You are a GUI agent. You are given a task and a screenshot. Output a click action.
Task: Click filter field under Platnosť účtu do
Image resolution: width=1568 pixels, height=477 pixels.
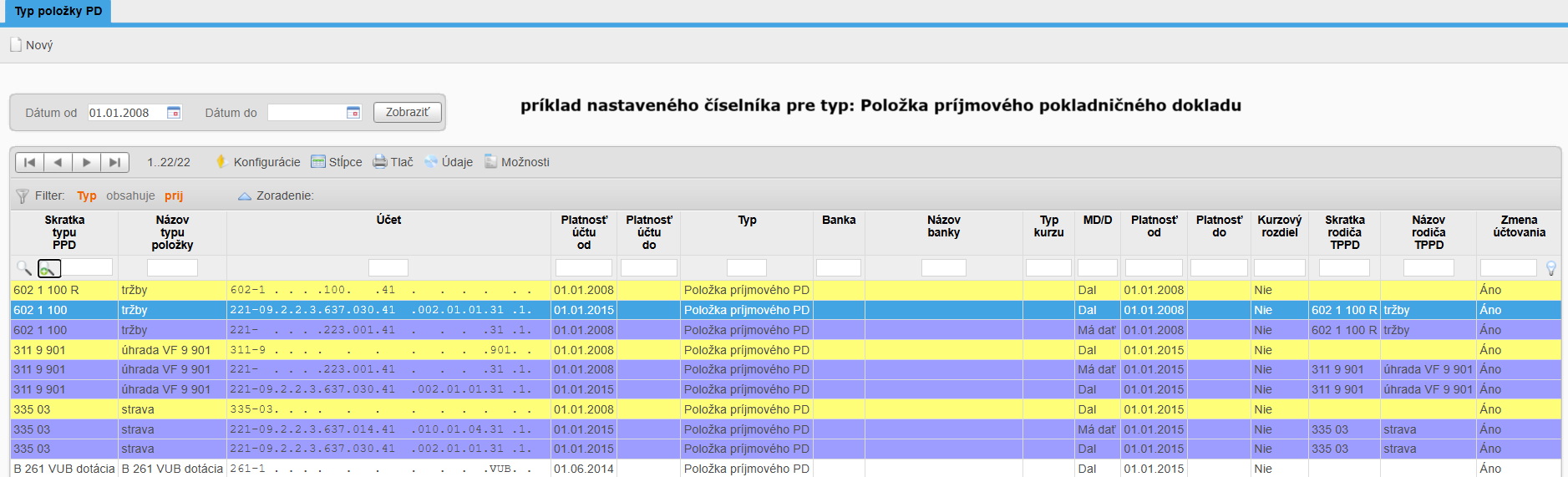click(x=649, y=267)
